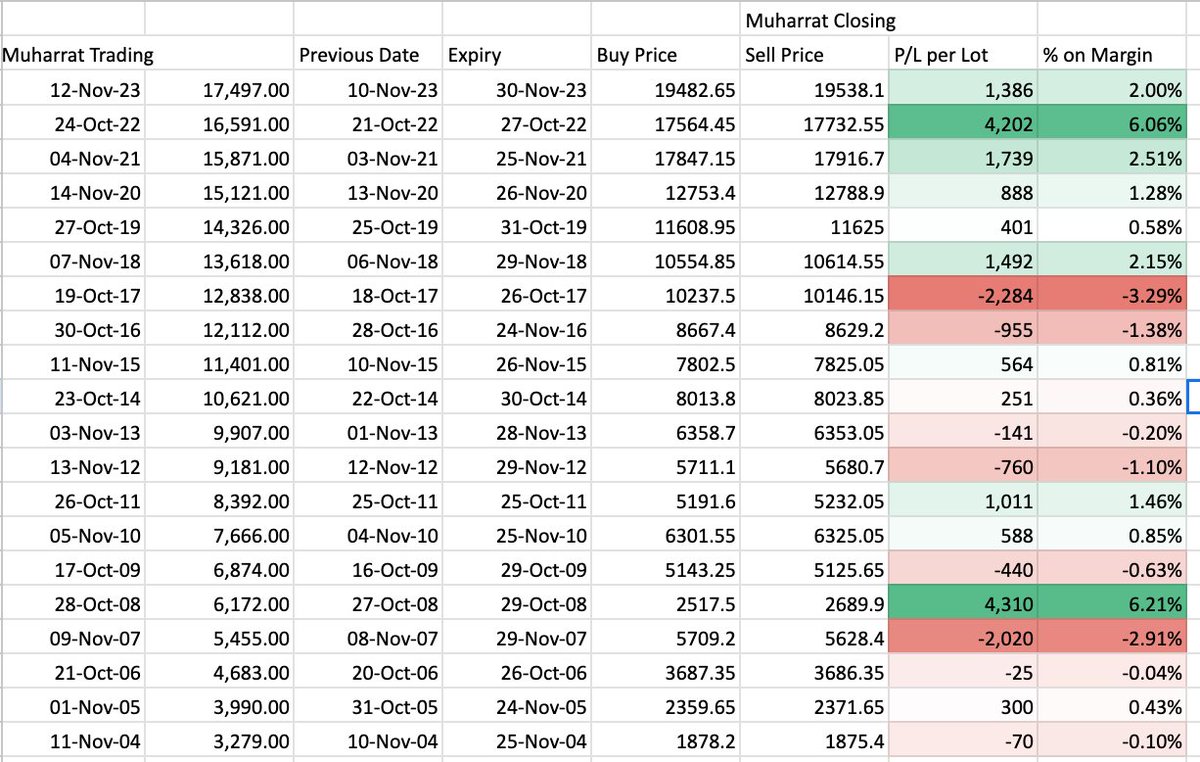Click buy price cell 6301.55
This screenshot has height=762, width=1200.
click(x=665, y=533)
